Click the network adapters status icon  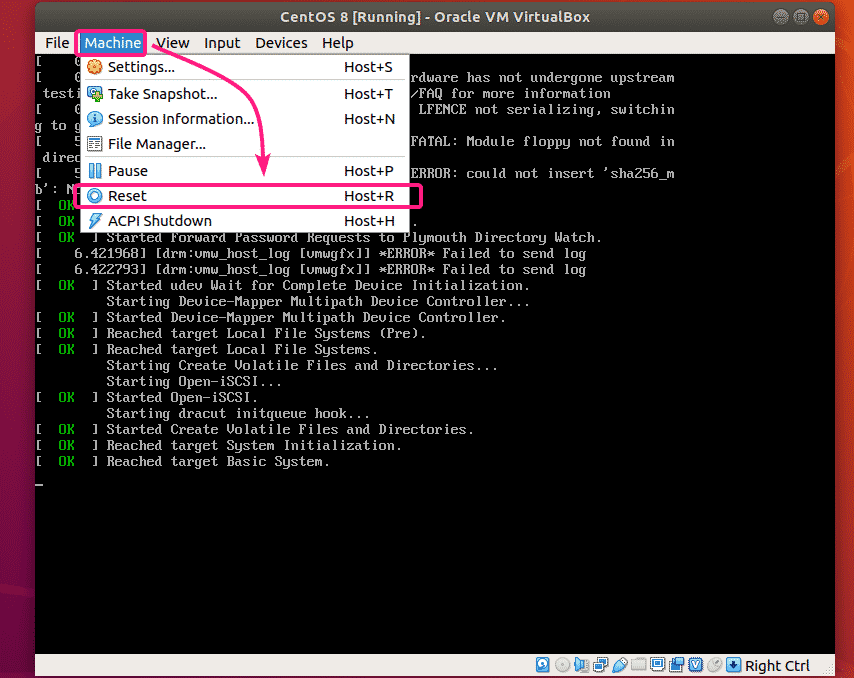tap(600, 665)
